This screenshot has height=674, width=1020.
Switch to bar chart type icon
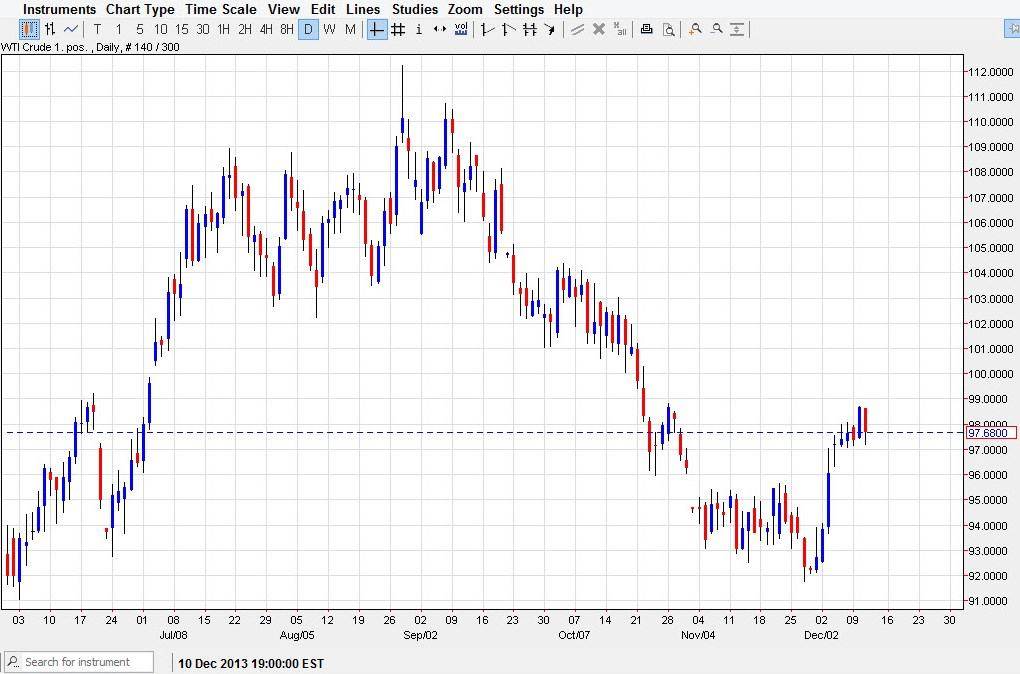pos(49,29)
